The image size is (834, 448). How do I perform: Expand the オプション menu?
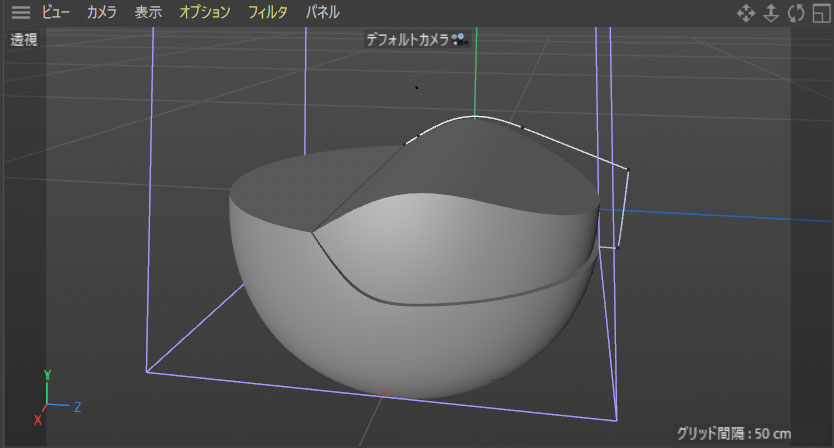tap(204, 13)
